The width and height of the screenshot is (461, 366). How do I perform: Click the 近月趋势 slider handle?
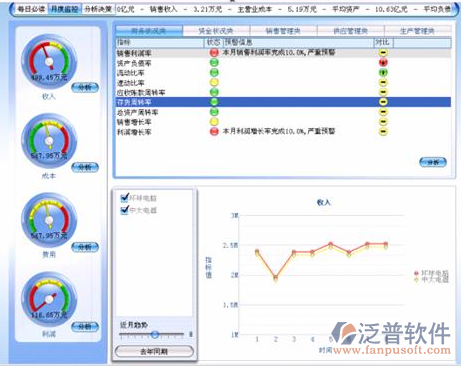155,334
